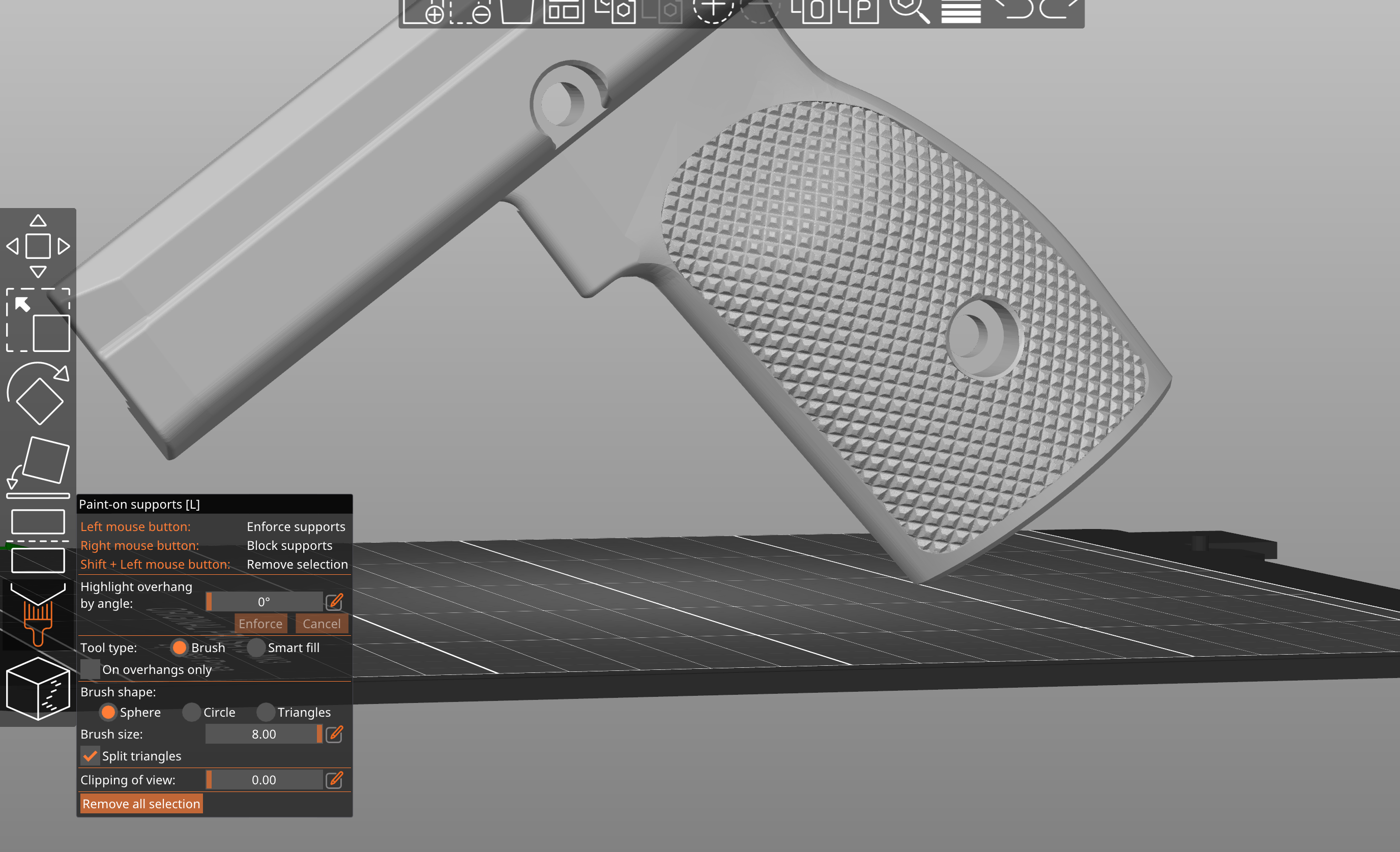
Task: Select the Cut tool in left toolbar
Action: pos(38,541)
